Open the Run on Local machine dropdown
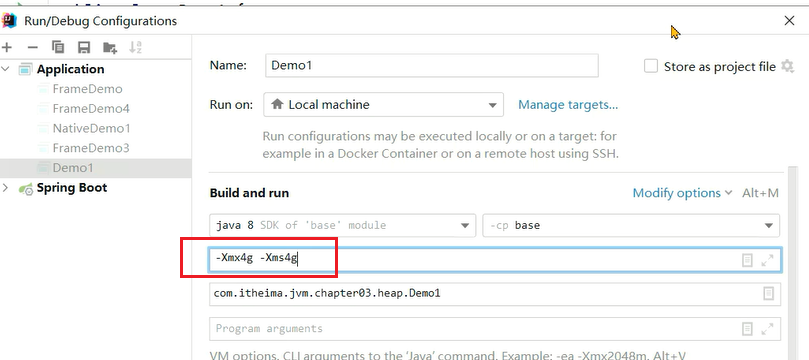The height and width of the screenshot is (360, 809). (x=383, y=105)
